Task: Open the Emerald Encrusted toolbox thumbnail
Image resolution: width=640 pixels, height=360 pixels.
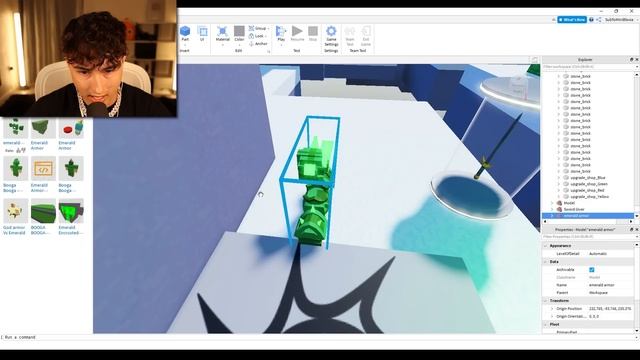Action: 71,211
